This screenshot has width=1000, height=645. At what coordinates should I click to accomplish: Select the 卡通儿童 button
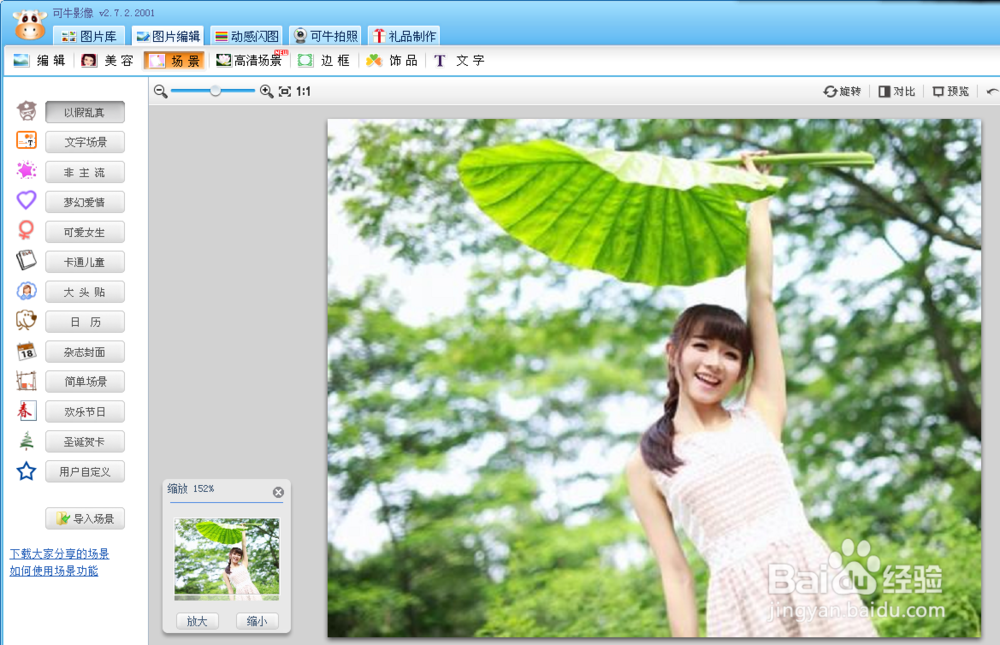click(x=85, y=262)
